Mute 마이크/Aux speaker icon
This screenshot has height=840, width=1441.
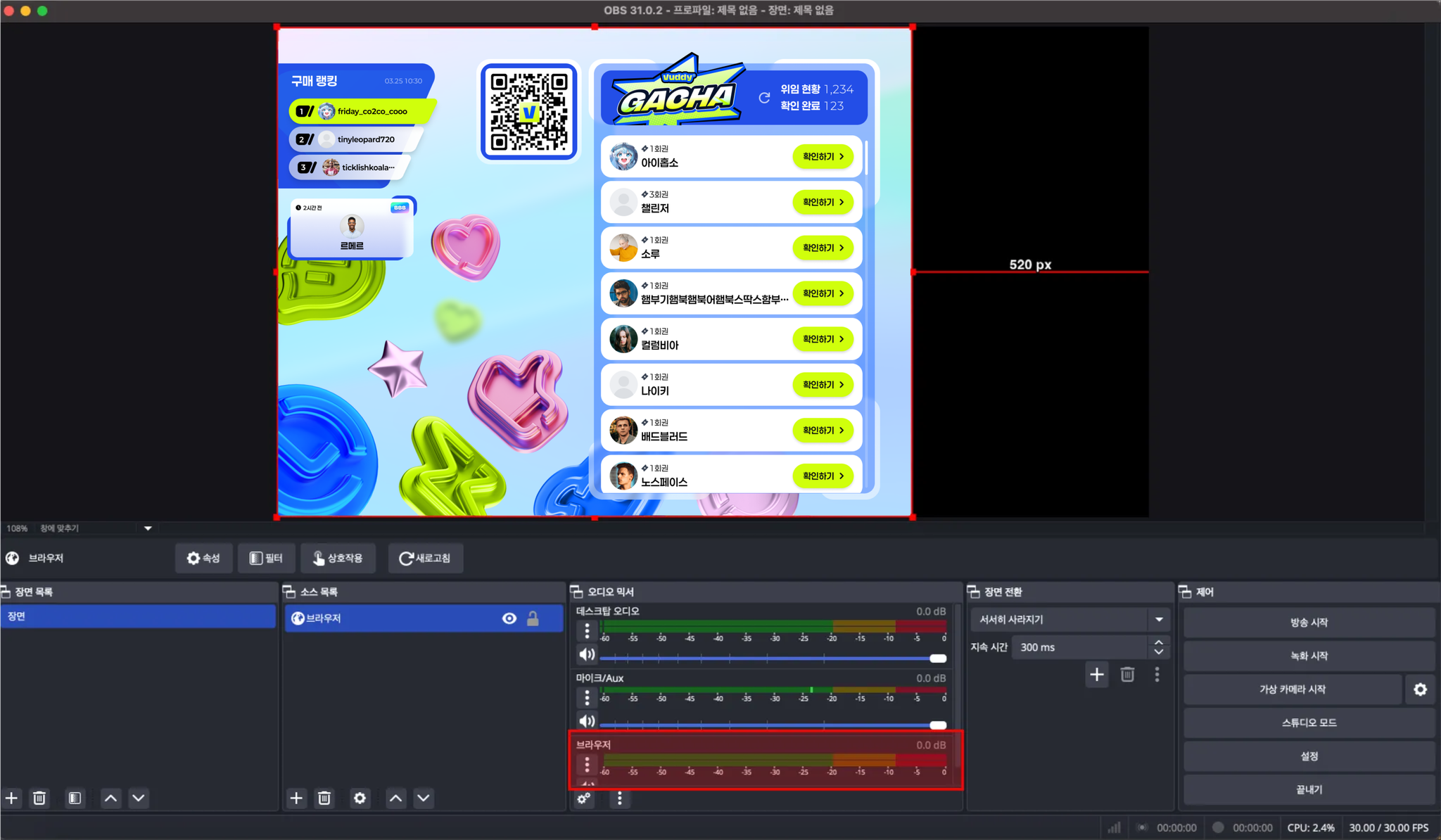[x=587, y=721]
